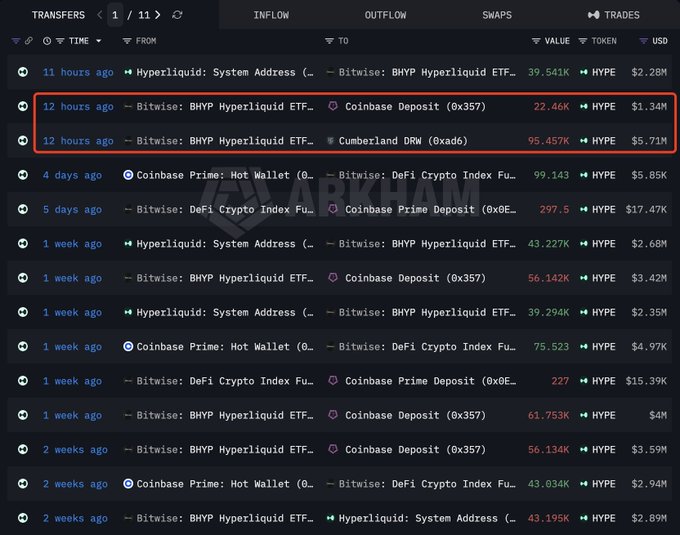Click the link icon in header row
Viewport: 680px width, 535px height.
coord(29,41)
